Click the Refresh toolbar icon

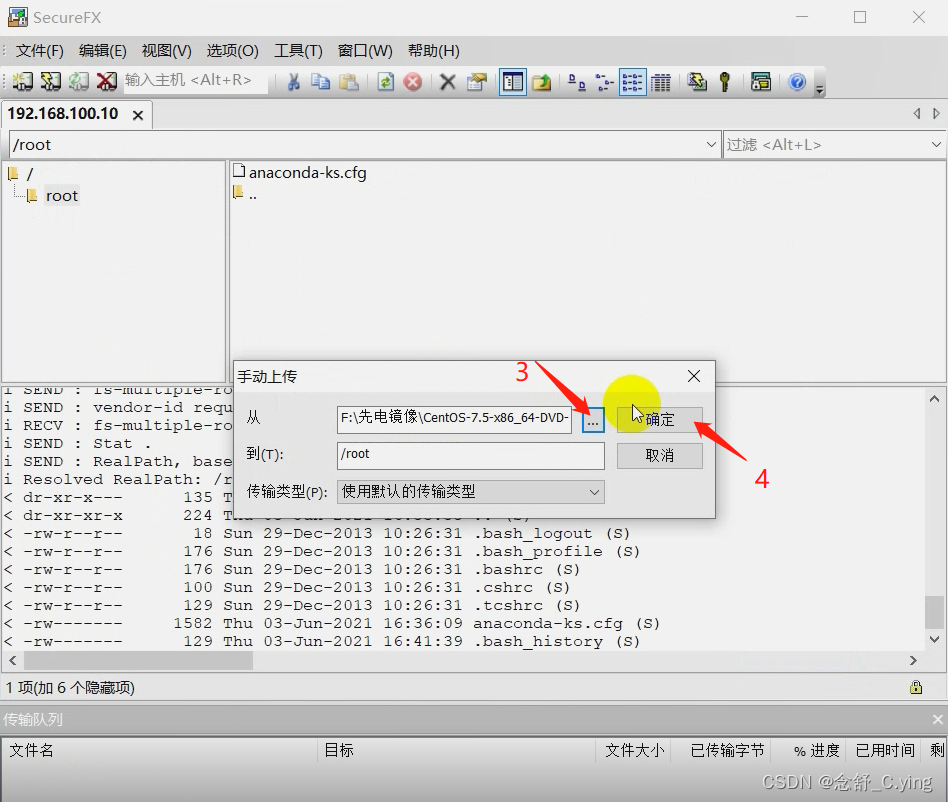(385, 82)
